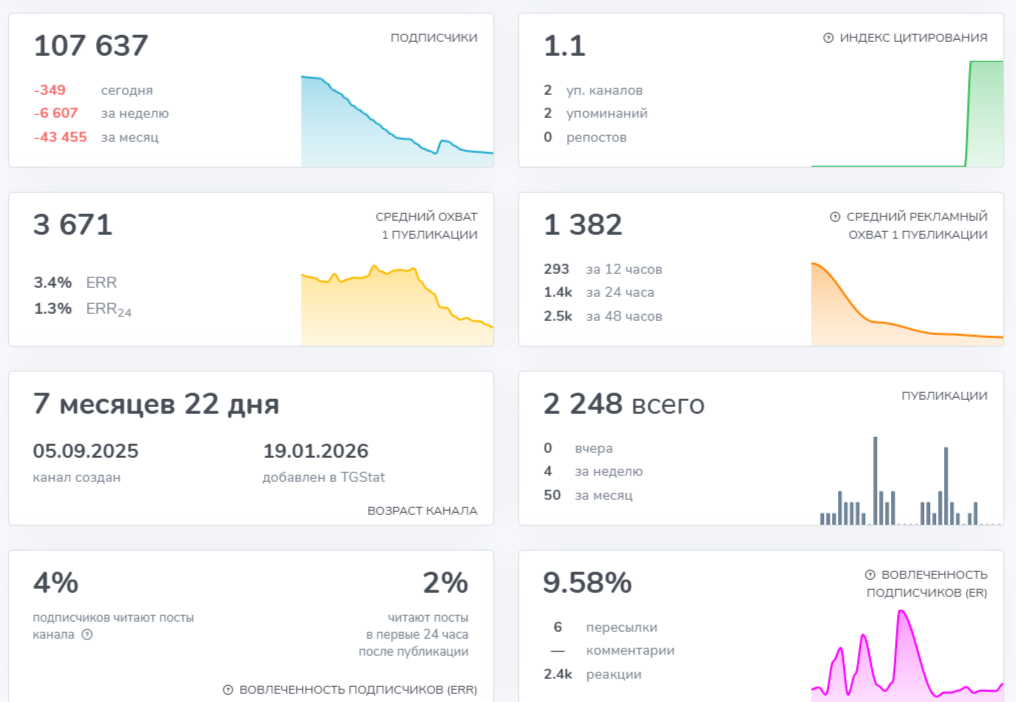Select the СРЕДНИЙ ОХВАТ 1 ПУБЛИКАЦИИ heading
This screenshot has width=1016, height=702.
pyautogui.click(x=426, y=225)
